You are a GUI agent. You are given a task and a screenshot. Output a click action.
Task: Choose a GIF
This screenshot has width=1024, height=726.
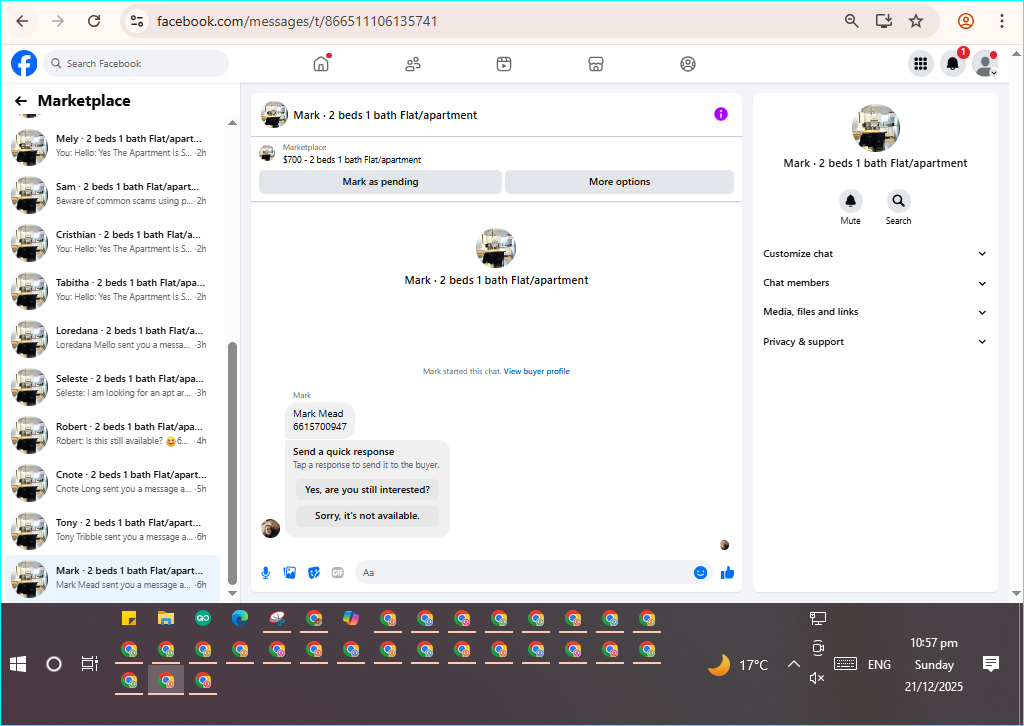tap(338, 573)
